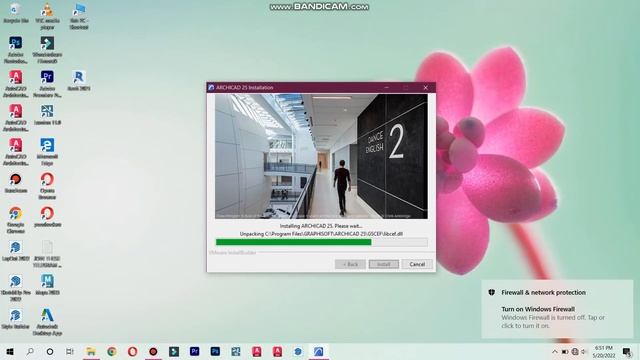Click the grayed-out Back button
The image size is (640, 360).
[x=350, y=264]
